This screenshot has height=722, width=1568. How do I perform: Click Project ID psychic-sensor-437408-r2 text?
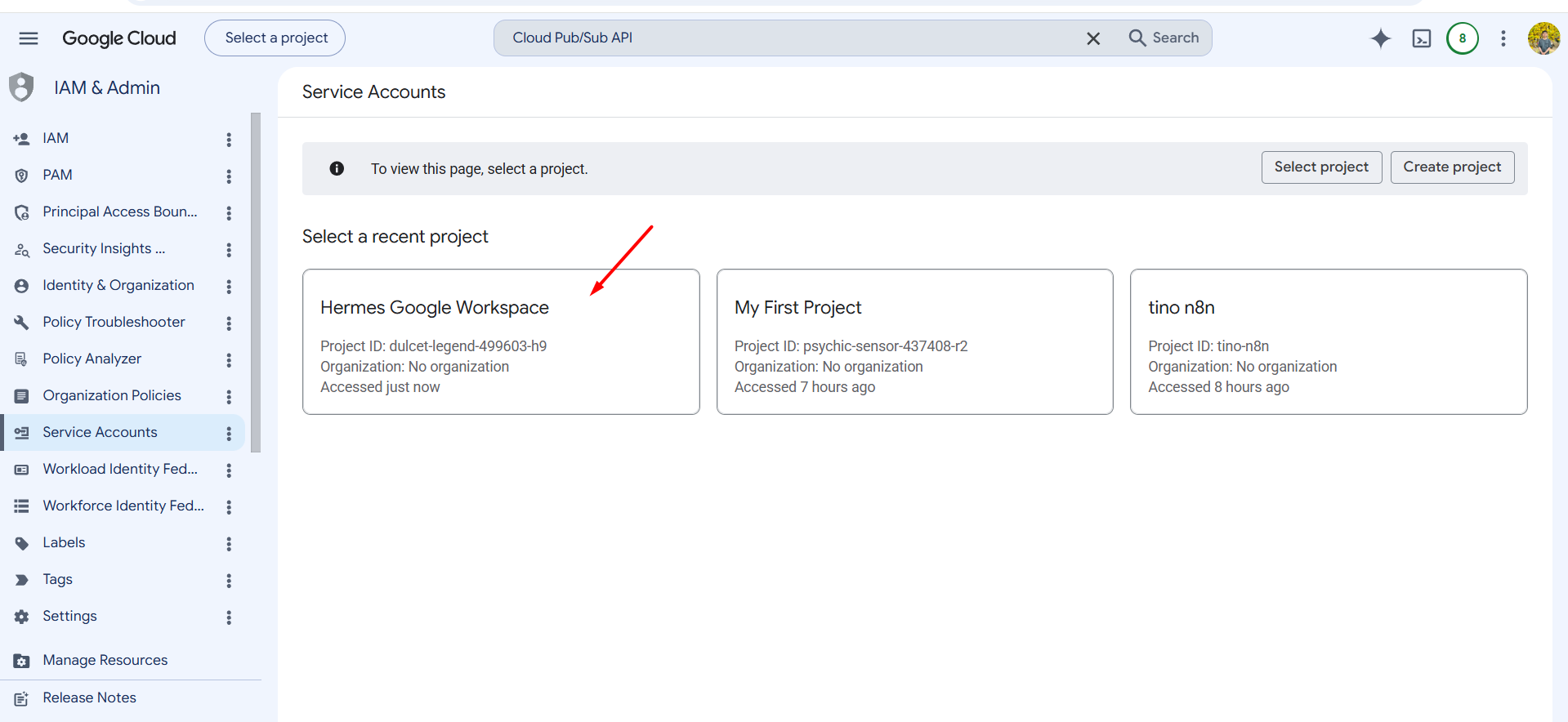coord(851,346)
